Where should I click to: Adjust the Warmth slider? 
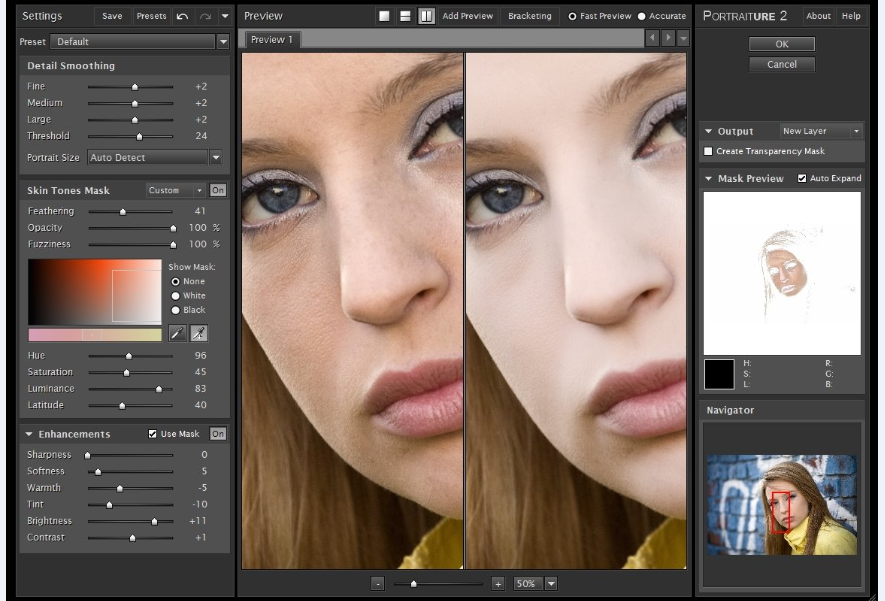click(120, 488)
